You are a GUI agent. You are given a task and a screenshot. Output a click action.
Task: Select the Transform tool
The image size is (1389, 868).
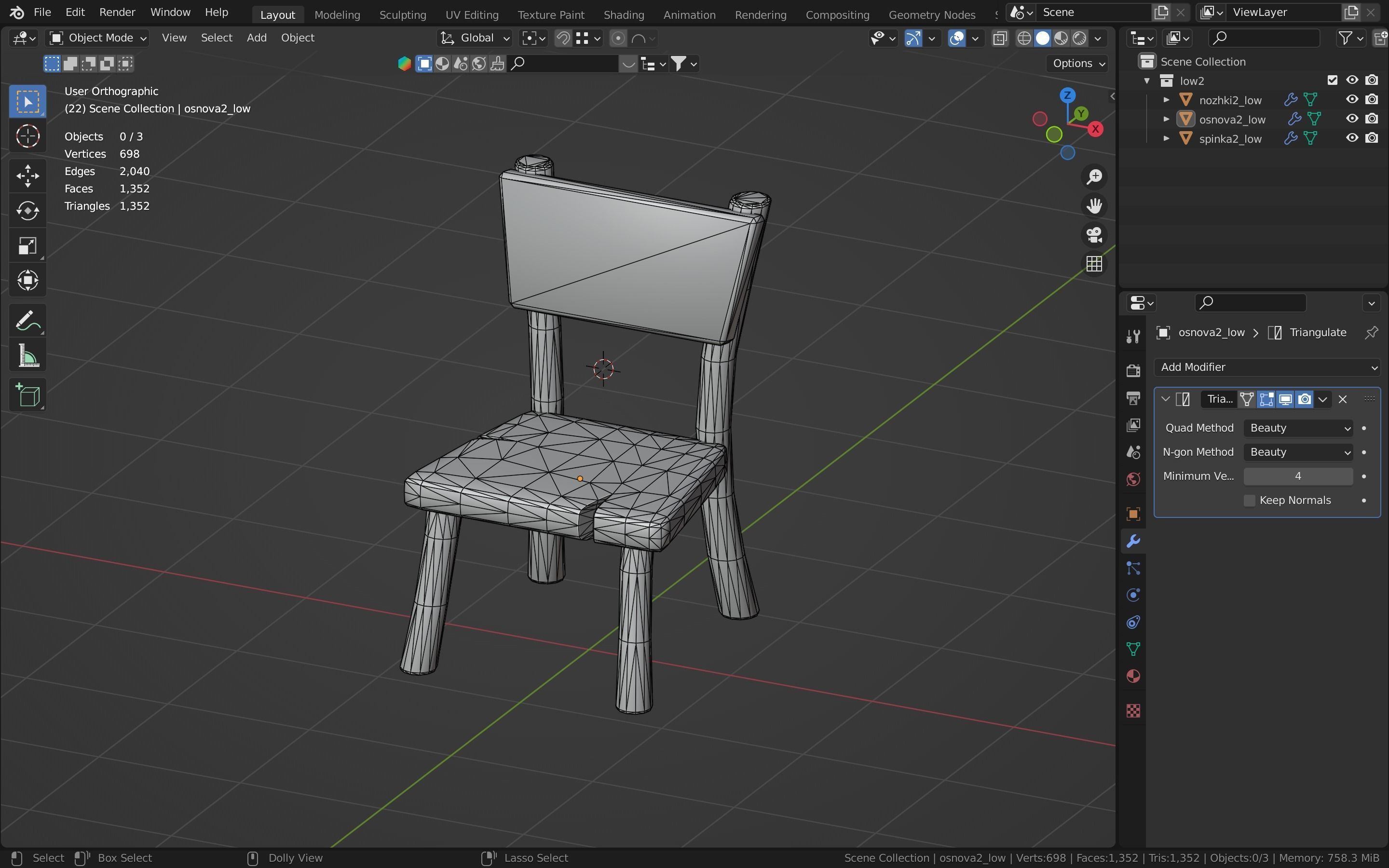[x=27, y=281]
